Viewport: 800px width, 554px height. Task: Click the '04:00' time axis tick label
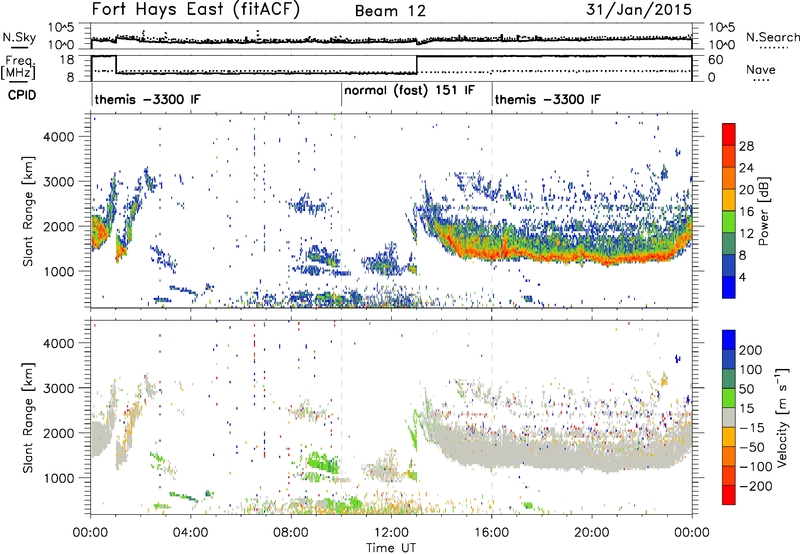[191, 533]
